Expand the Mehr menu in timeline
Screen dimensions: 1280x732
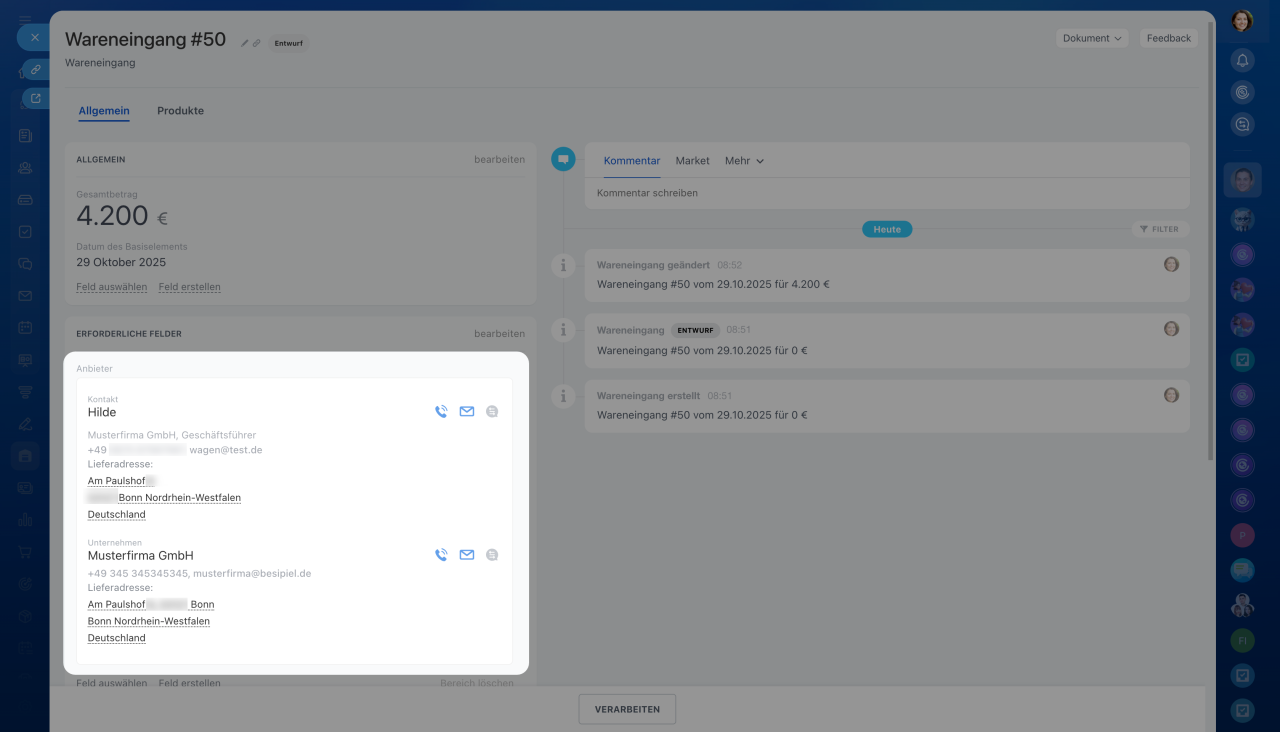click(744, 161)
